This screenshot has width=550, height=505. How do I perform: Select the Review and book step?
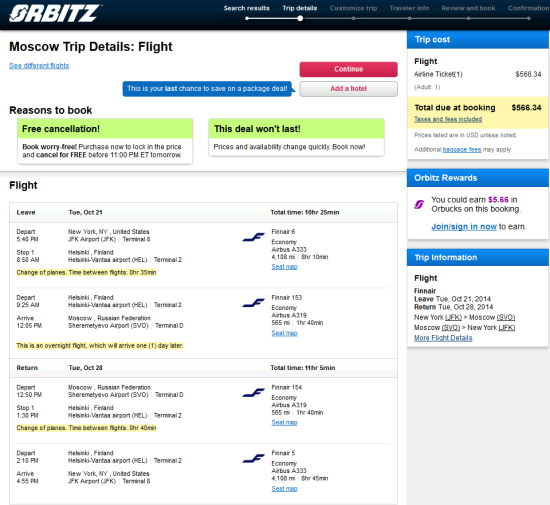click(468, 8)
